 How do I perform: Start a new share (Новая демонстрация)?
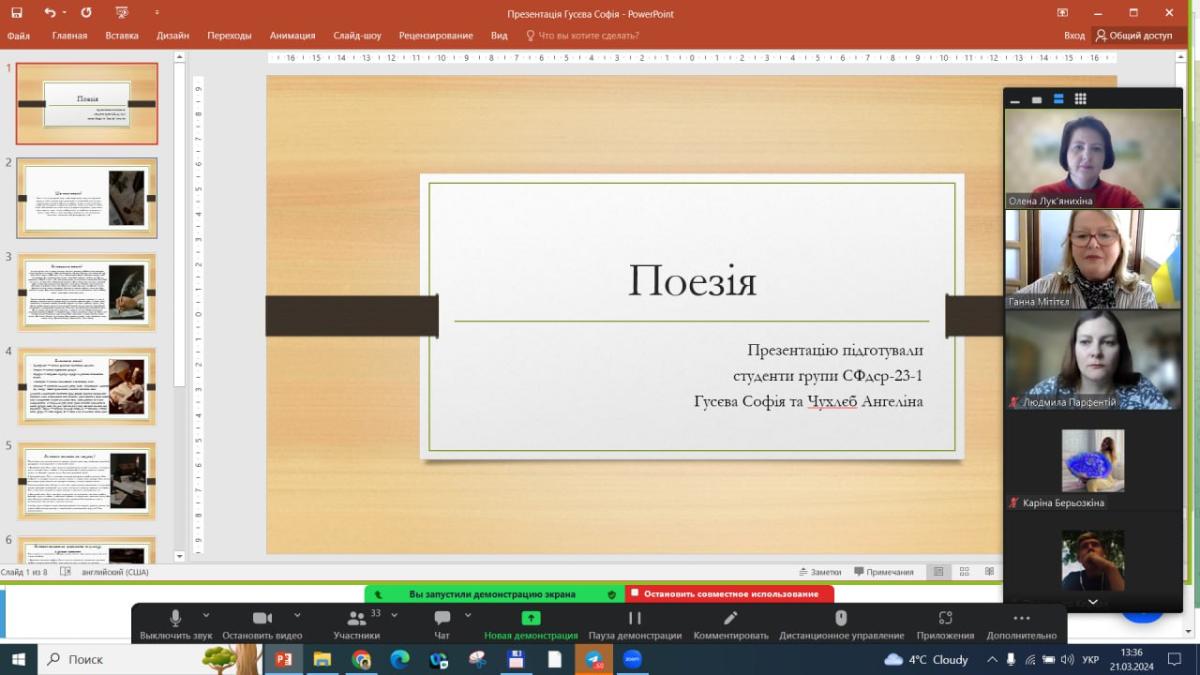(x=531, y=618)
